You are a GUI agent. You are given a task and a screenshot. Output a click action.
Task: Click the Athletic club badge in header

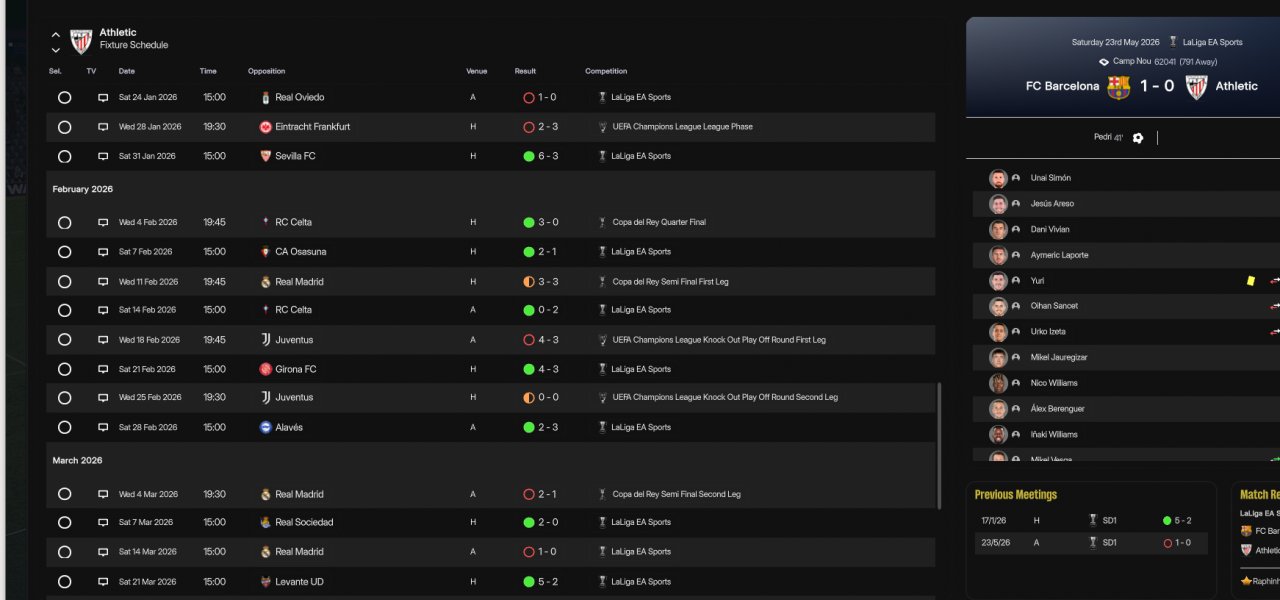pyautogui.click(x=81, y=40)
